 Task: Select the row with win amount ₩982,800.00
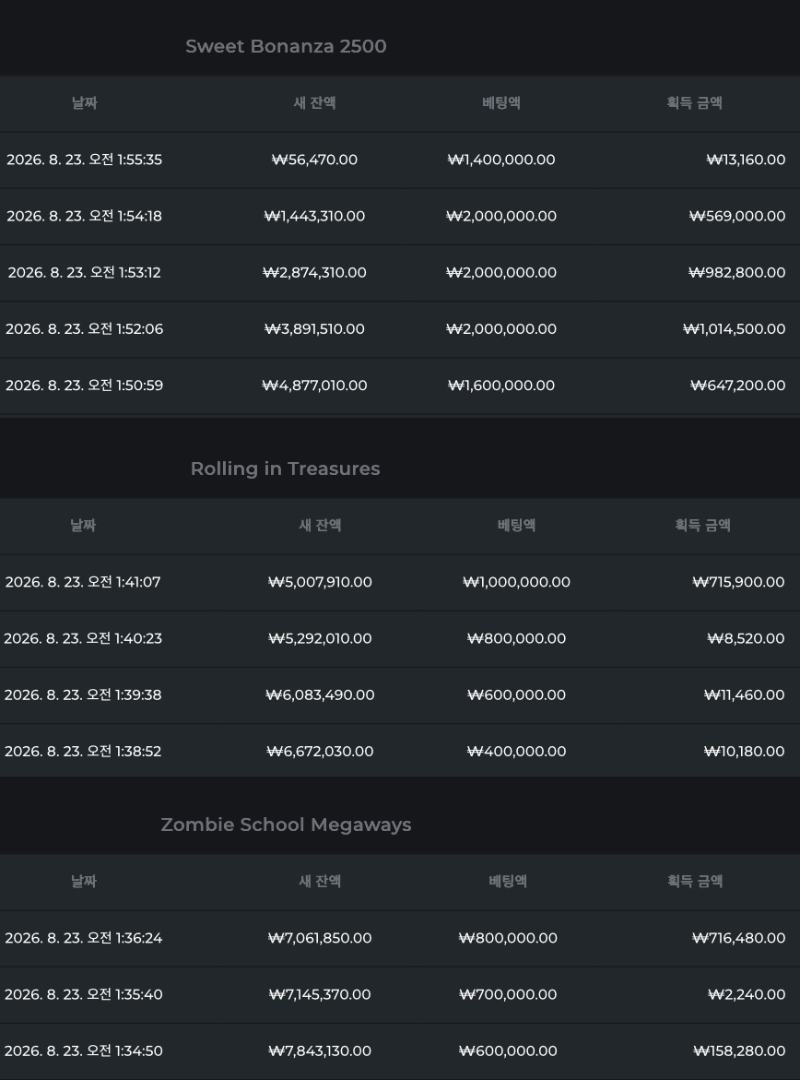coord(400,273)
